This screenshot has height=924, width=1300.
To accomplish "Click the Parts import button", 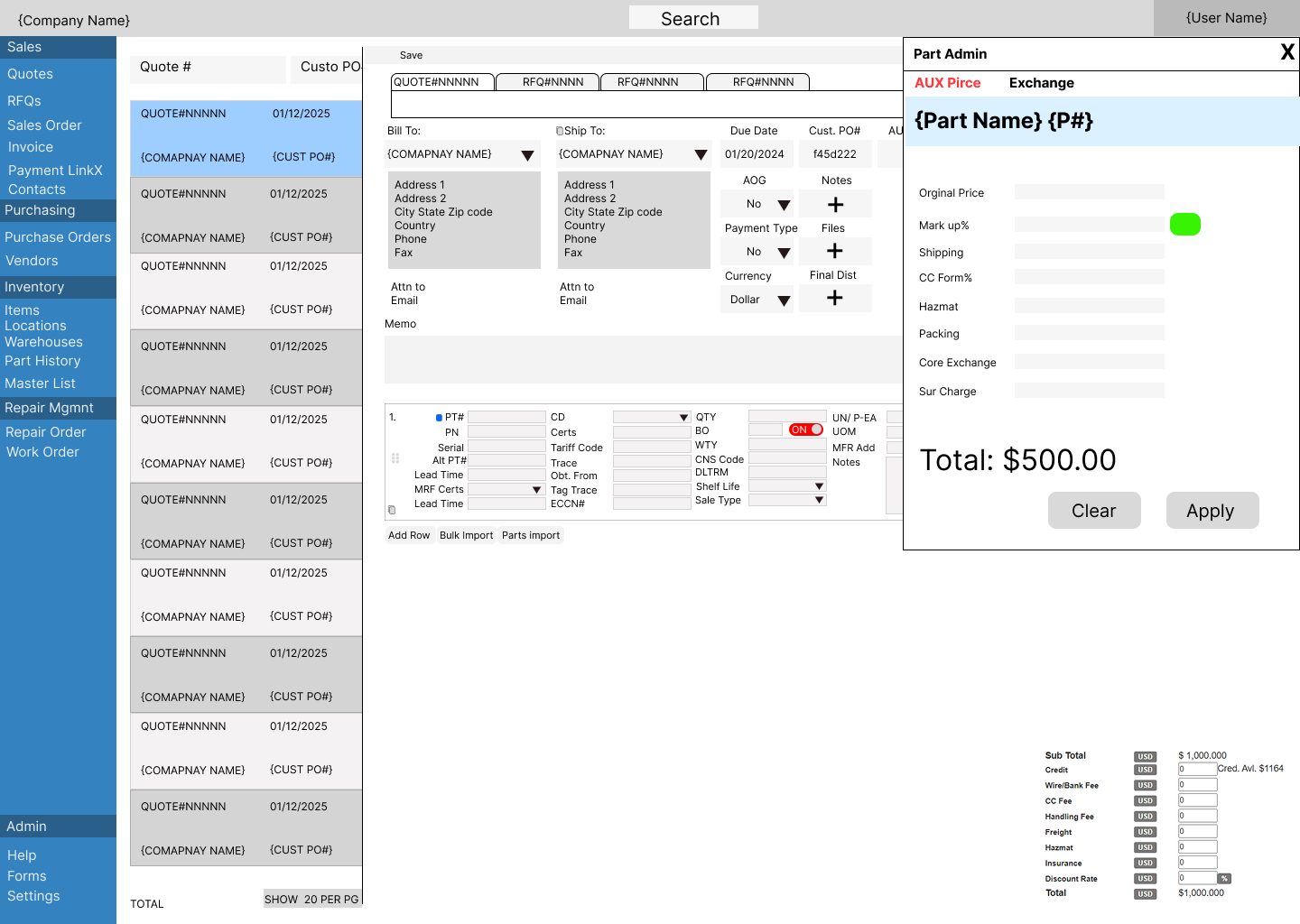I will coord(531,535).
